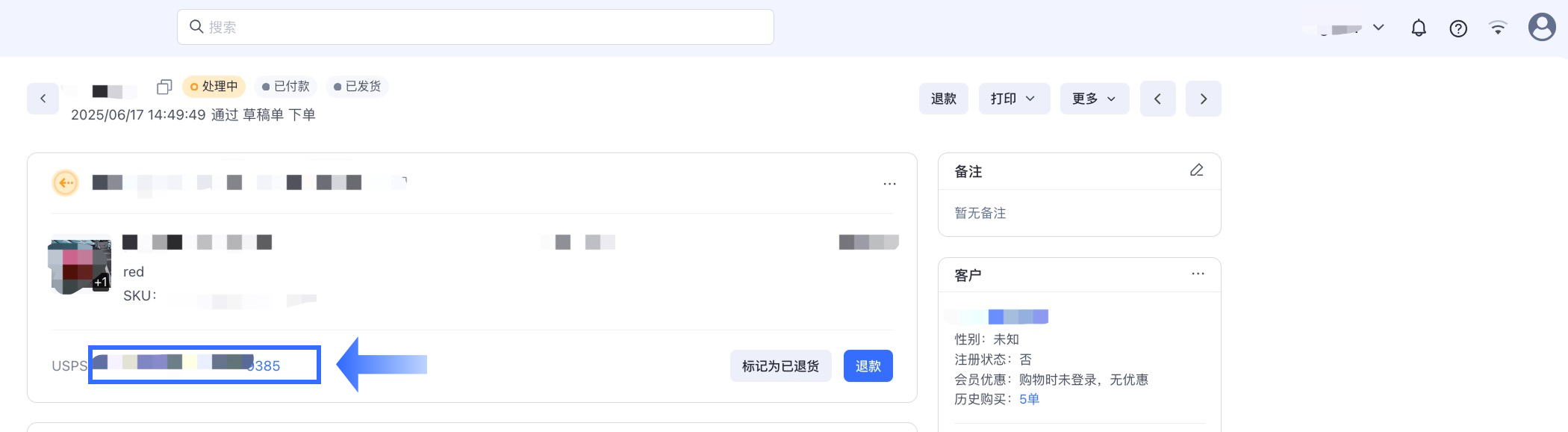Click 标记为已退货 button
The image size is (1568, 432).
click(780, 366)
